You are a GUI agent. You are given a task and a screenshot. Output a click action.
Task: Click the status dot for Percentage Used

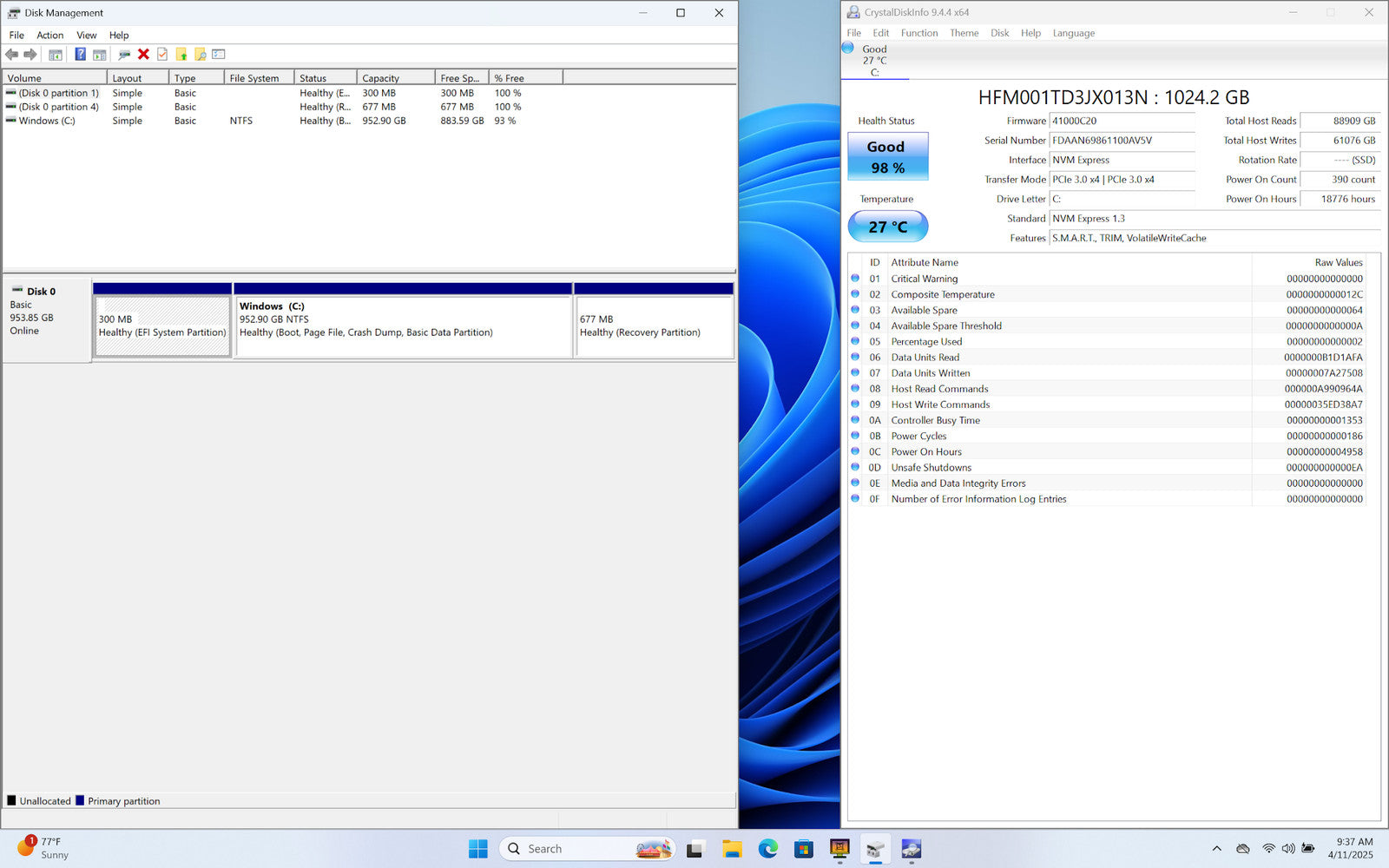pyautogui.click(x=855, y=341)
